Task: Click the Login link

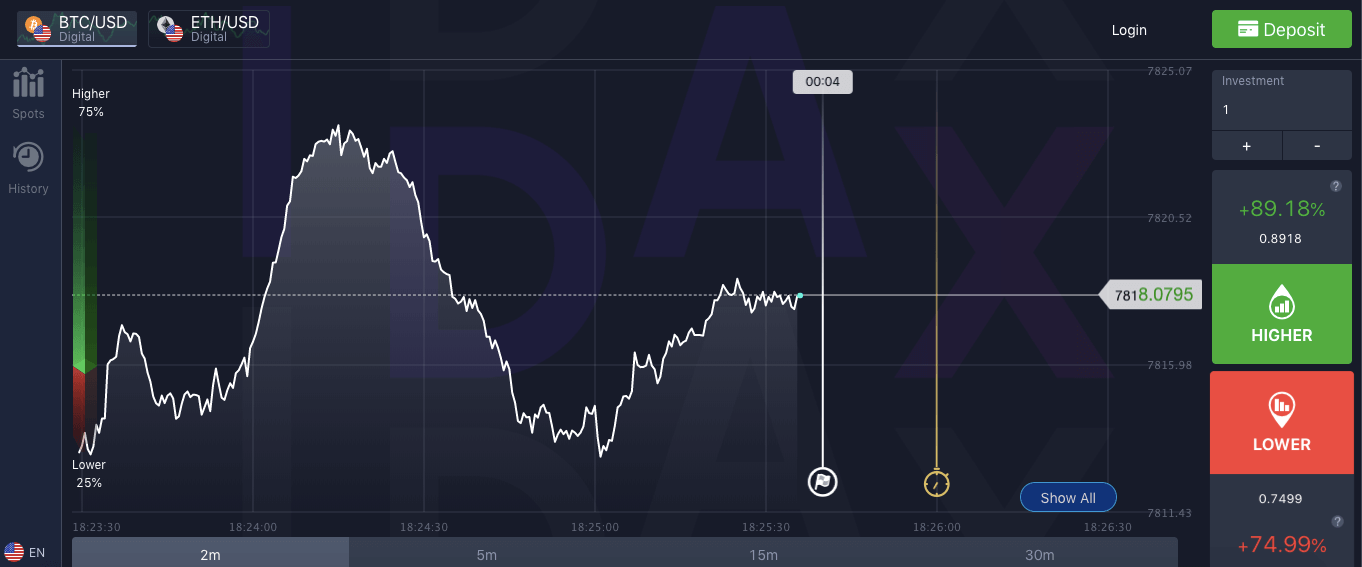Action: click(1129, 30)
